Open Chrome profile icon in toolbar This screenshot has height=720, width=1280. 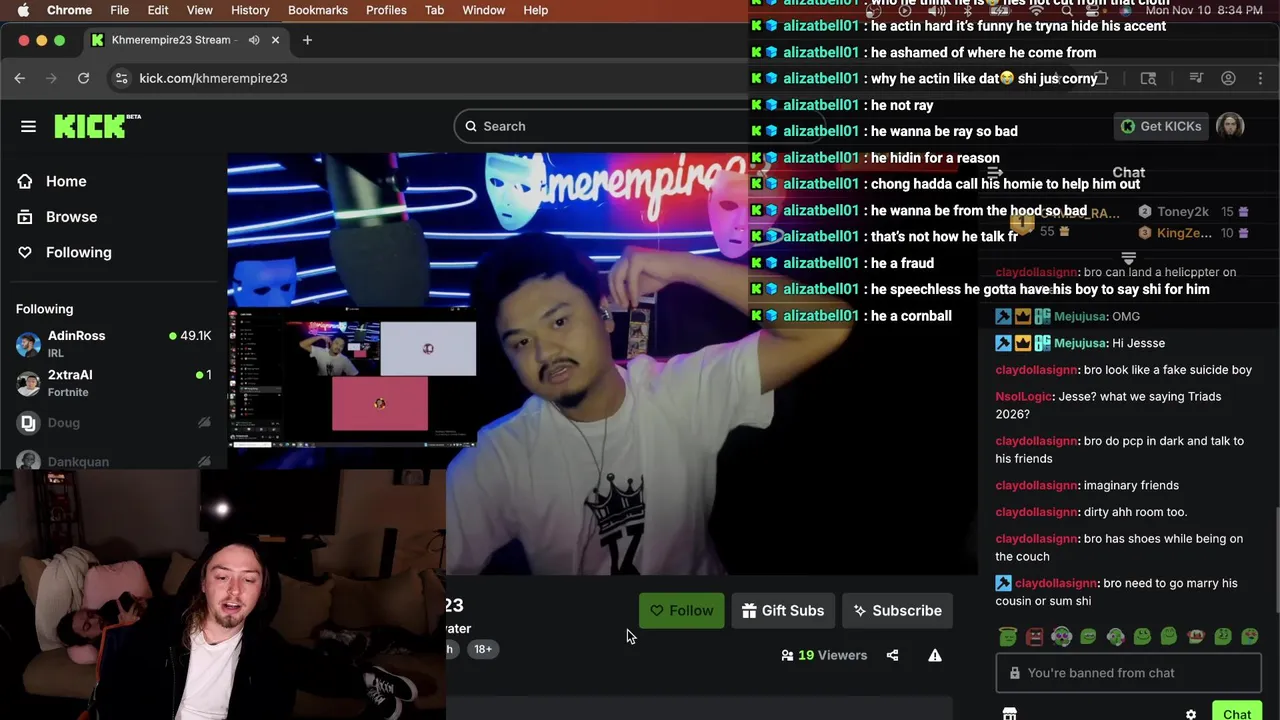1228,78
